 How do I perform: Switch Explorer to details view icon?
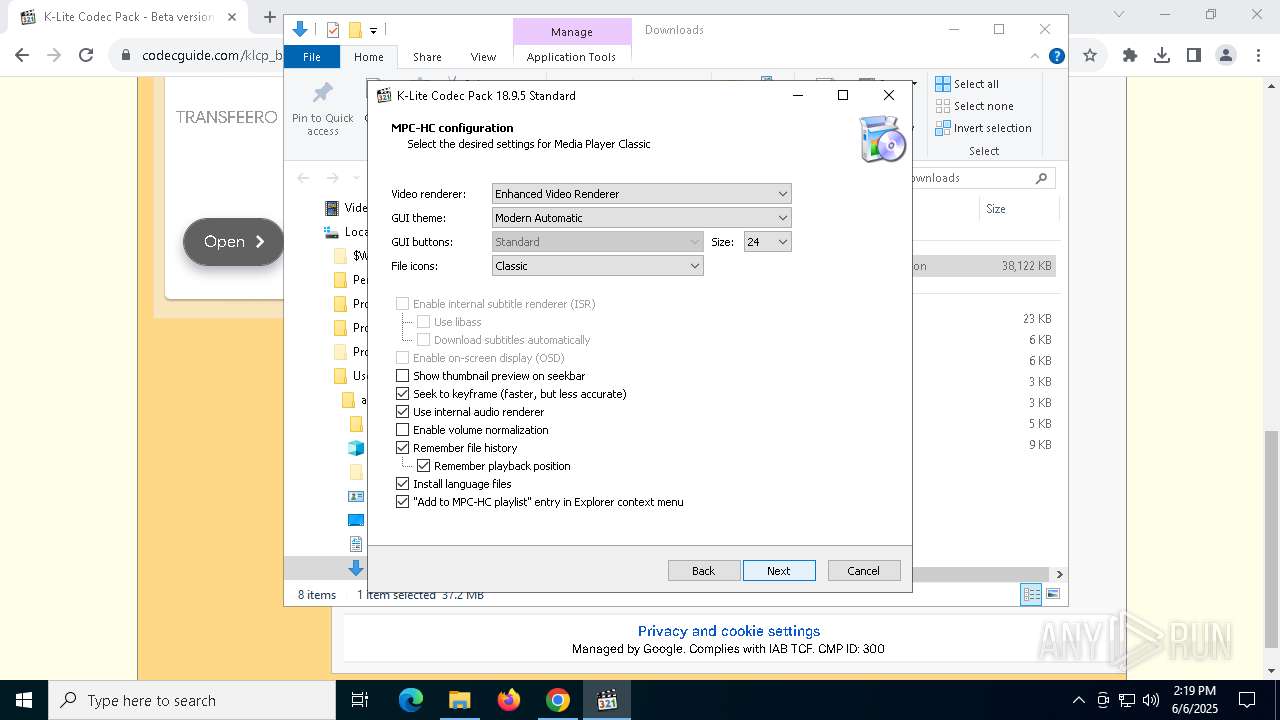coord(1030,595)
